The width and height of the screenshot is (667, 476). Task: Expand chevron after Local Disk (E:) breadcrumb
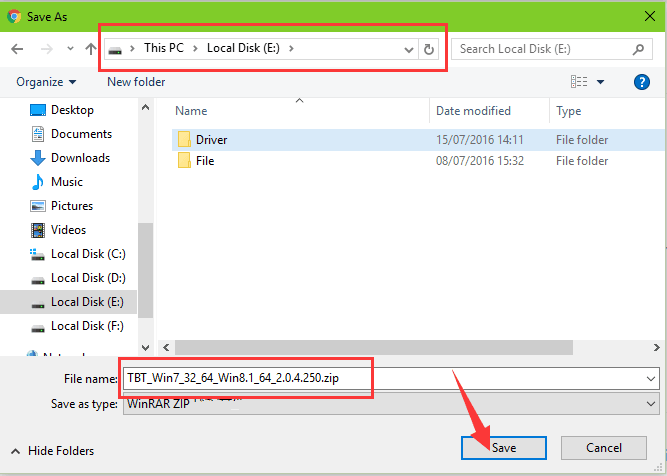pos(291,48)
